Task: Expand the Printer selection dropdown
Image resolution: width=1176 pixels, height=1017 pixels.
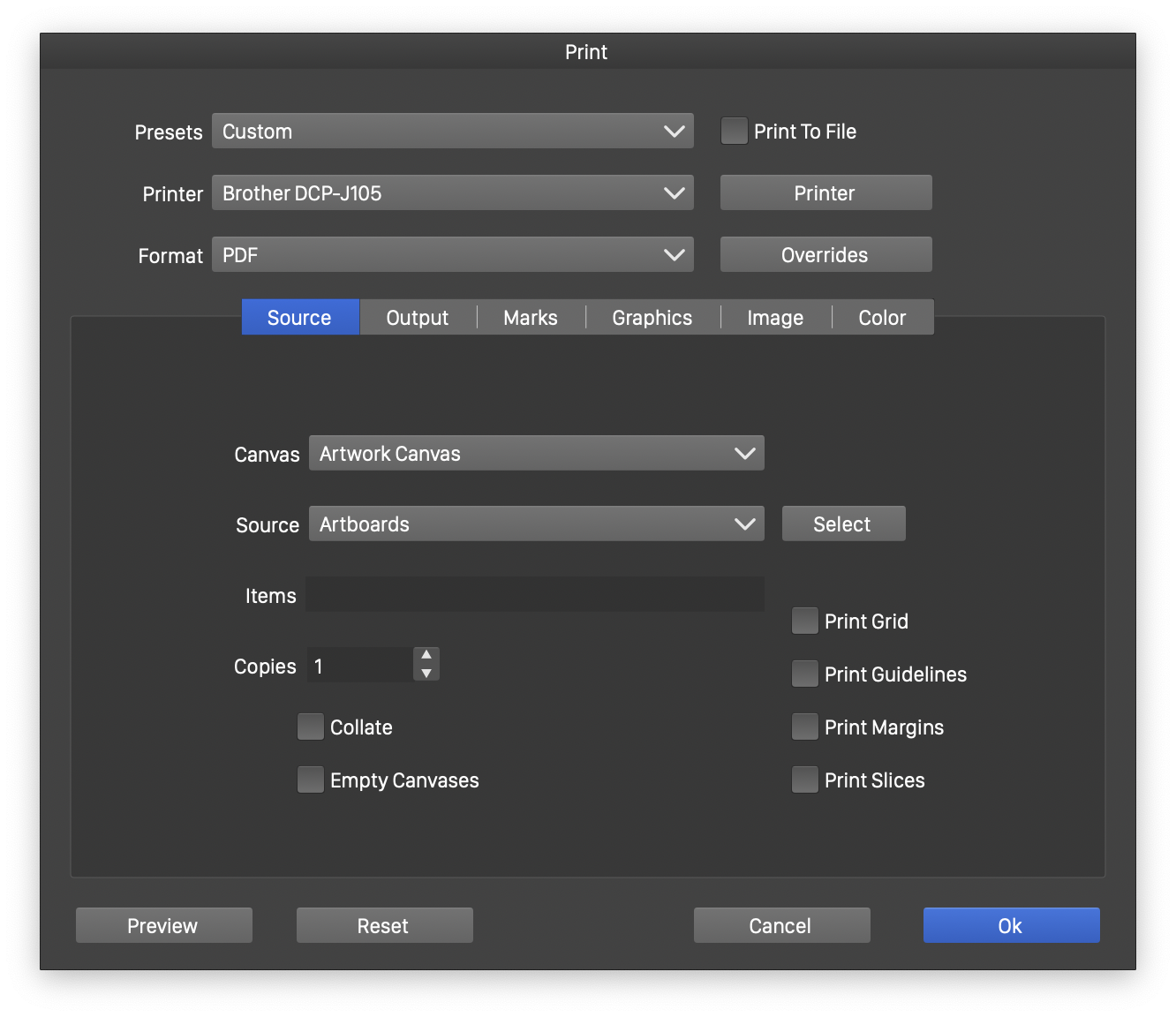Action: [452, 193]
